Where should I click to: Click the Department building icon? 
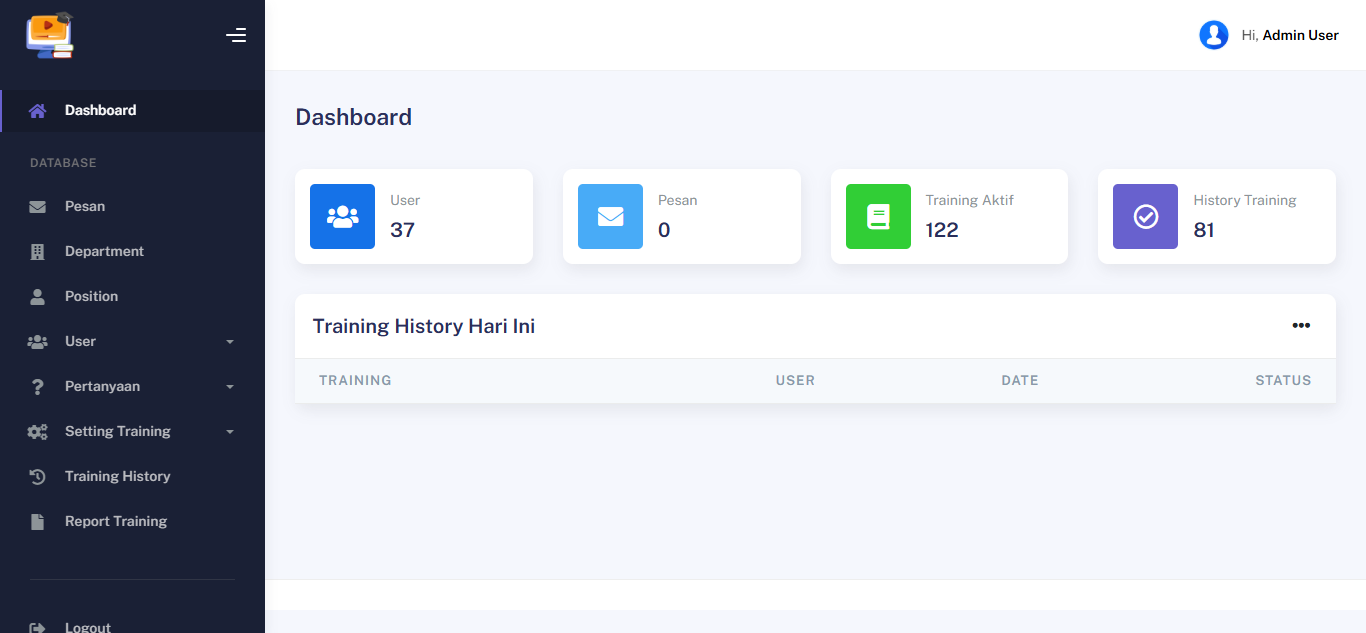click(37, 251)
